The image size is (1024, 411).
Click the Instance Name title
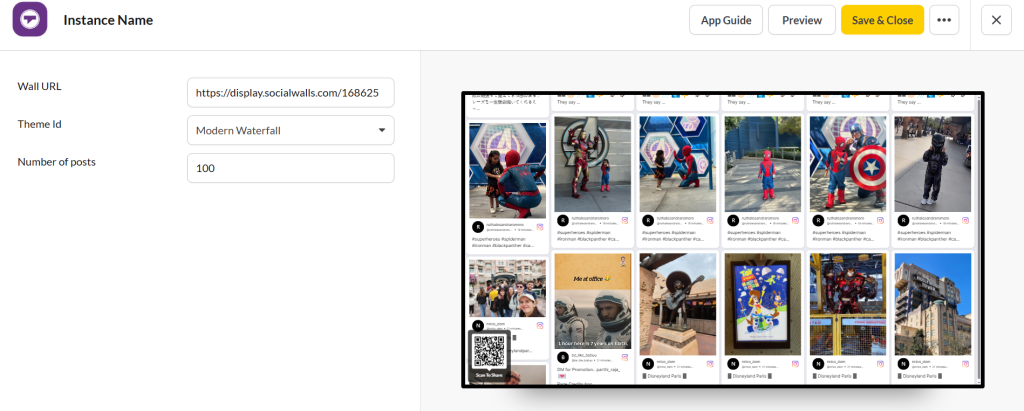click(108, 20)
